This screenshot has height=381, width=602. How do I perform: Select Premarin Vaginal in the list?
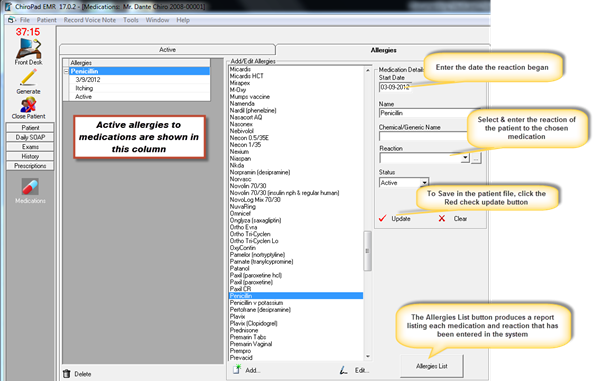(251, 344)
